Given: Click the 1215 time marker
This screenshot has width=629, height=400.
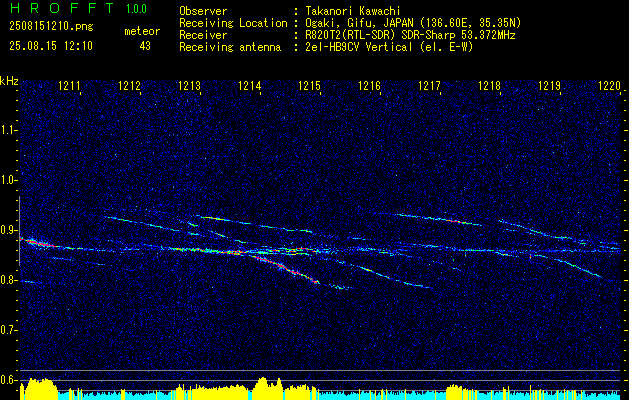Looking at the screenshot, I should (309, 86).
